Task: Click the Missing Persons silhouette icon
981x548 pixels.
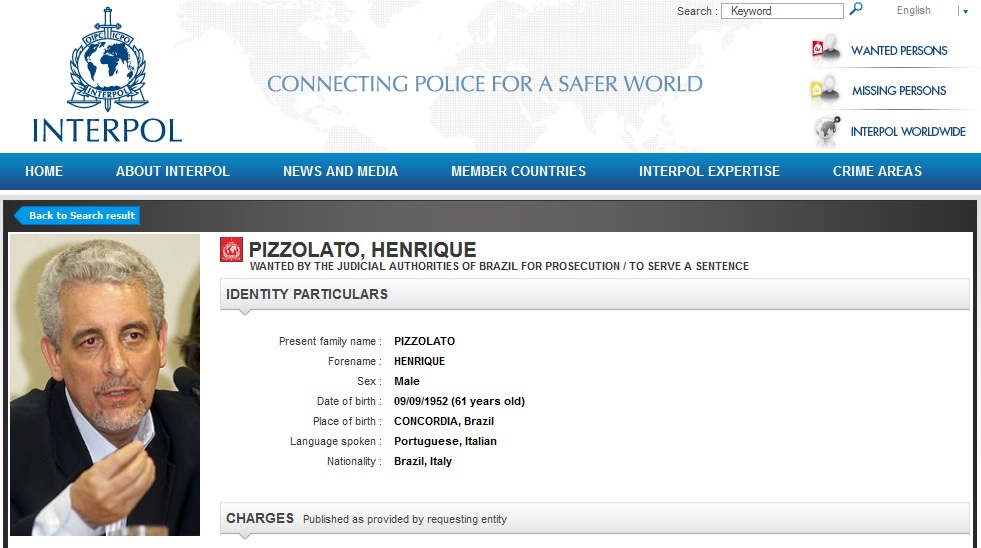Action: [826, 90]
